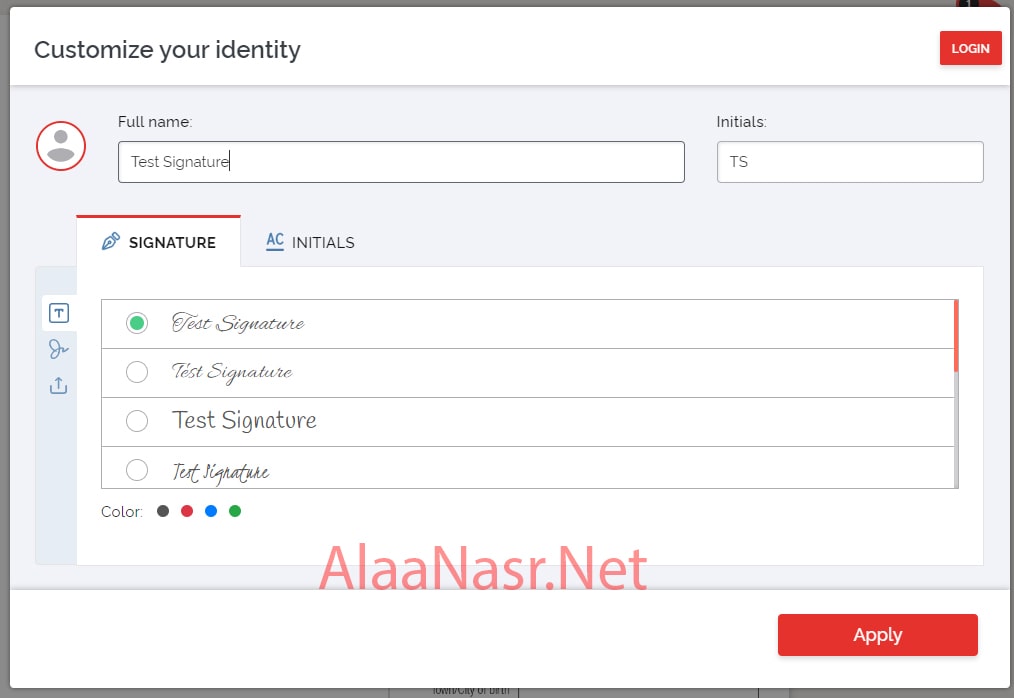This screenshot has width=1014, height=698.
Task: Click the Full name text field
Action: 400,162
